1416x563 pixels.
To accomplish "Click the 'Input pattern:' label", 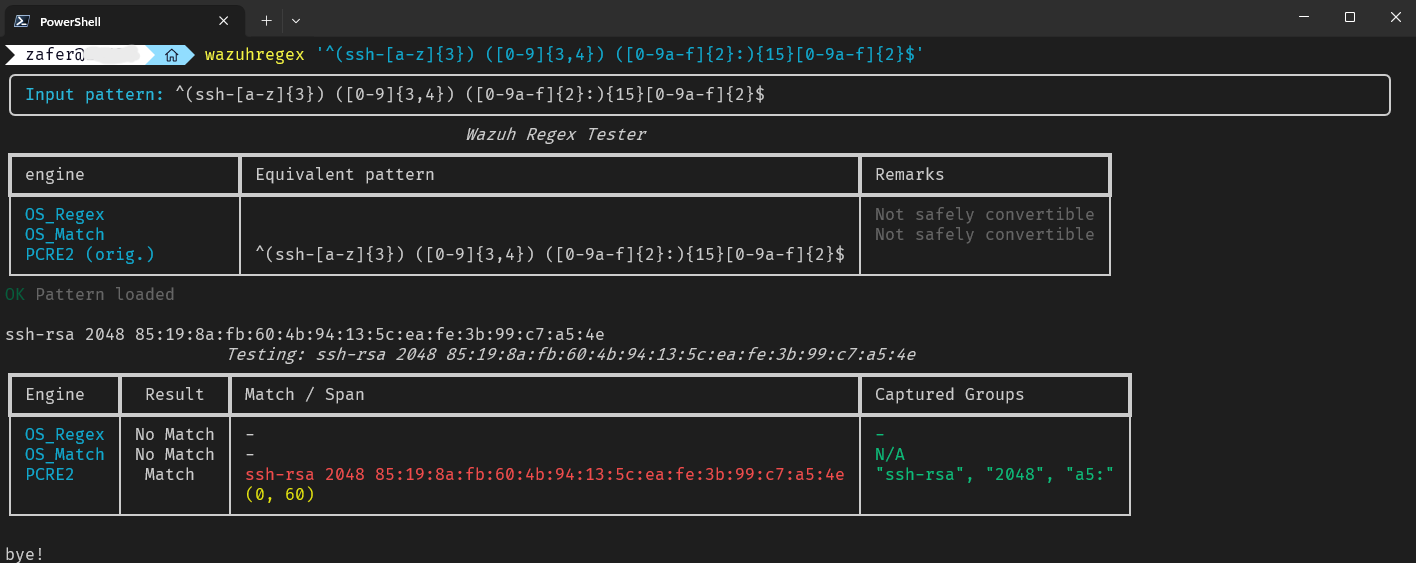I will click(95, 95).
